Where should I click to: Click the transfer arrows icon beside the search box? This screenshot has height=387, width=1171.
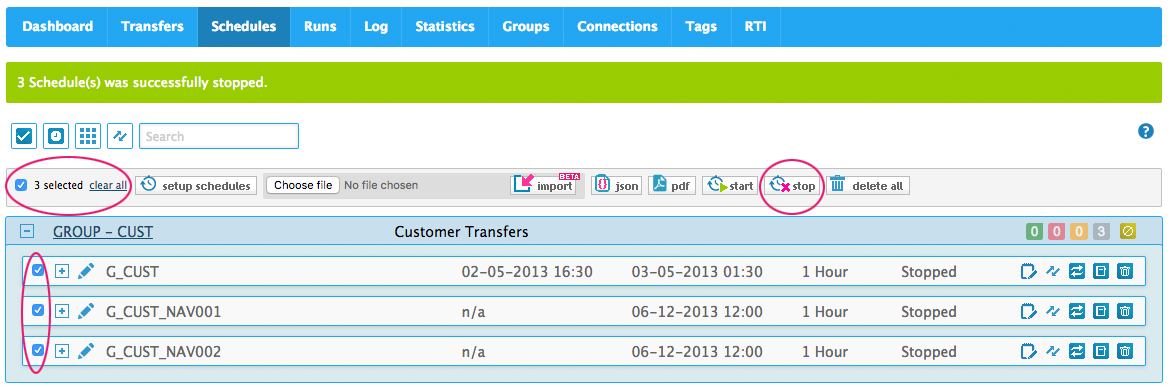(119, 136)
